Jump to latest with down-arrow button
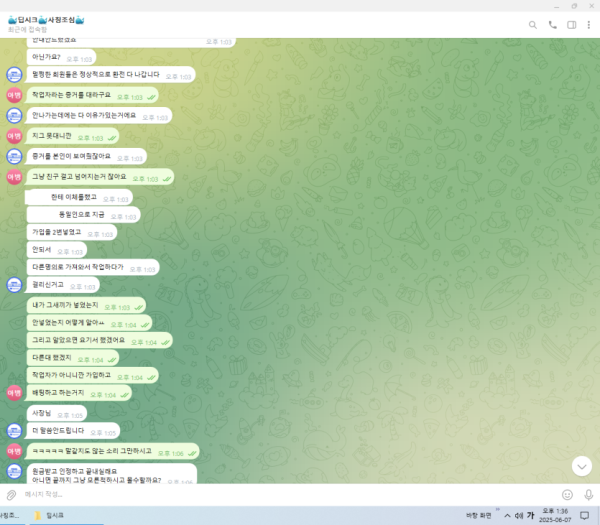Image resolution: width=600 pixels, height=525 pixels. pos(582,466)
